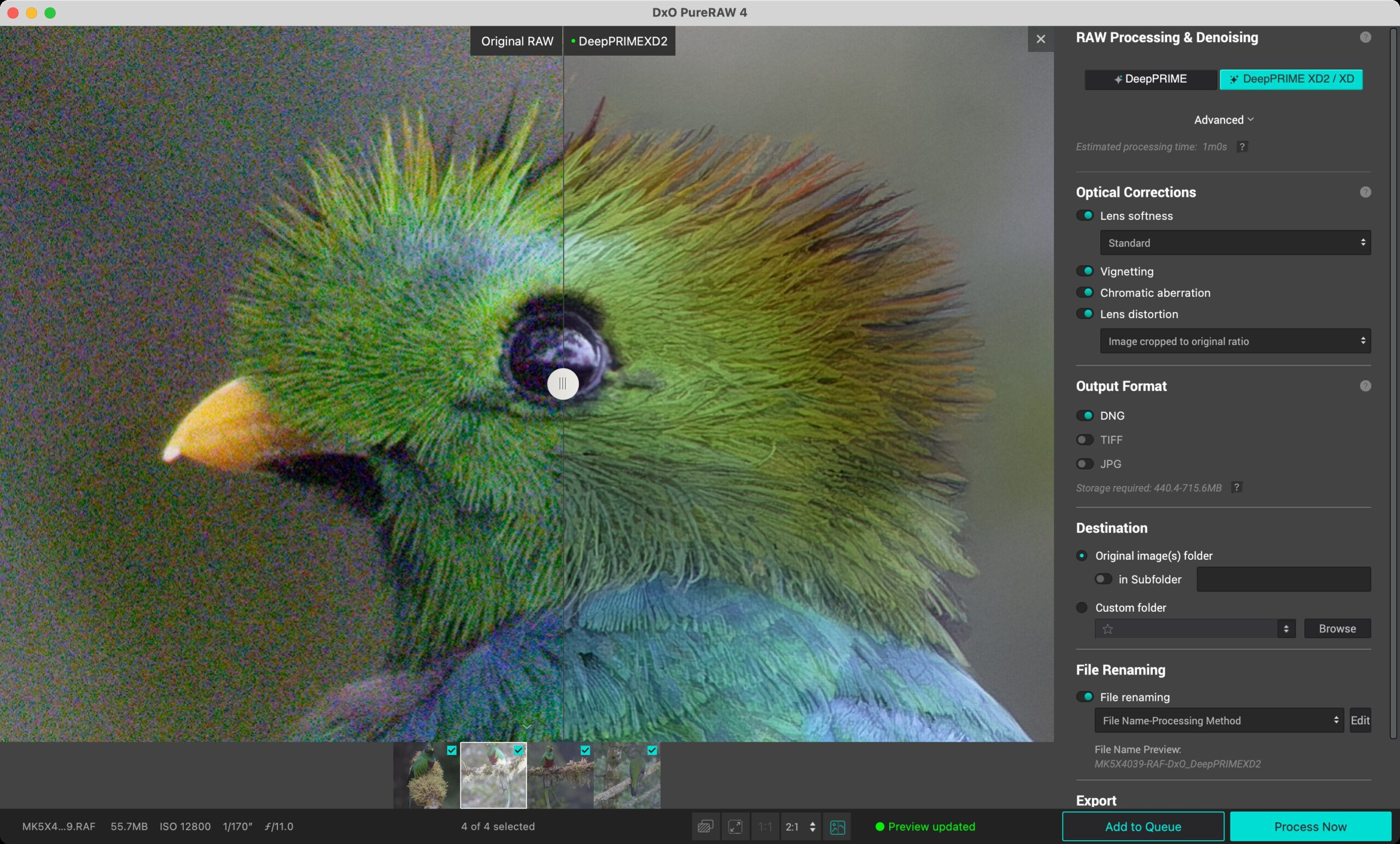The width and height of the screenshot is (1400, 844).
Task: Select Original image(s) folder destination
Action: [x=1082, y=555]
